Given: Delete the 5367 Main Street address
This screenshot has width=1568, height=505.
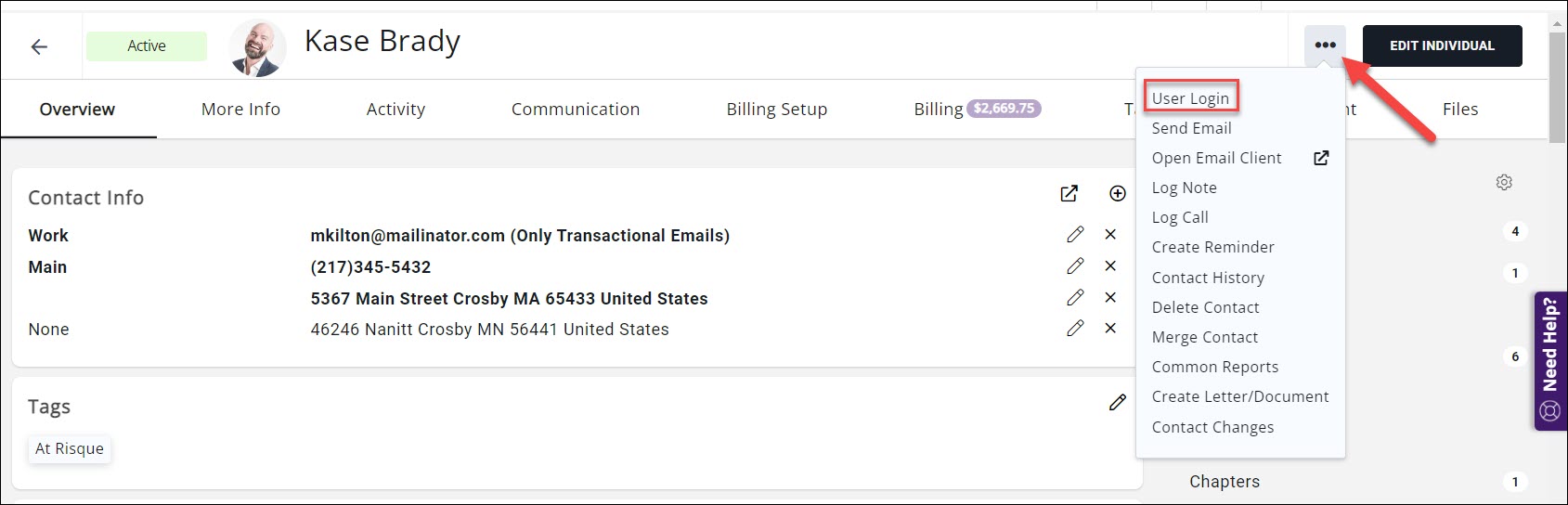Looking at the screenshot, I should pos(1110,298).
